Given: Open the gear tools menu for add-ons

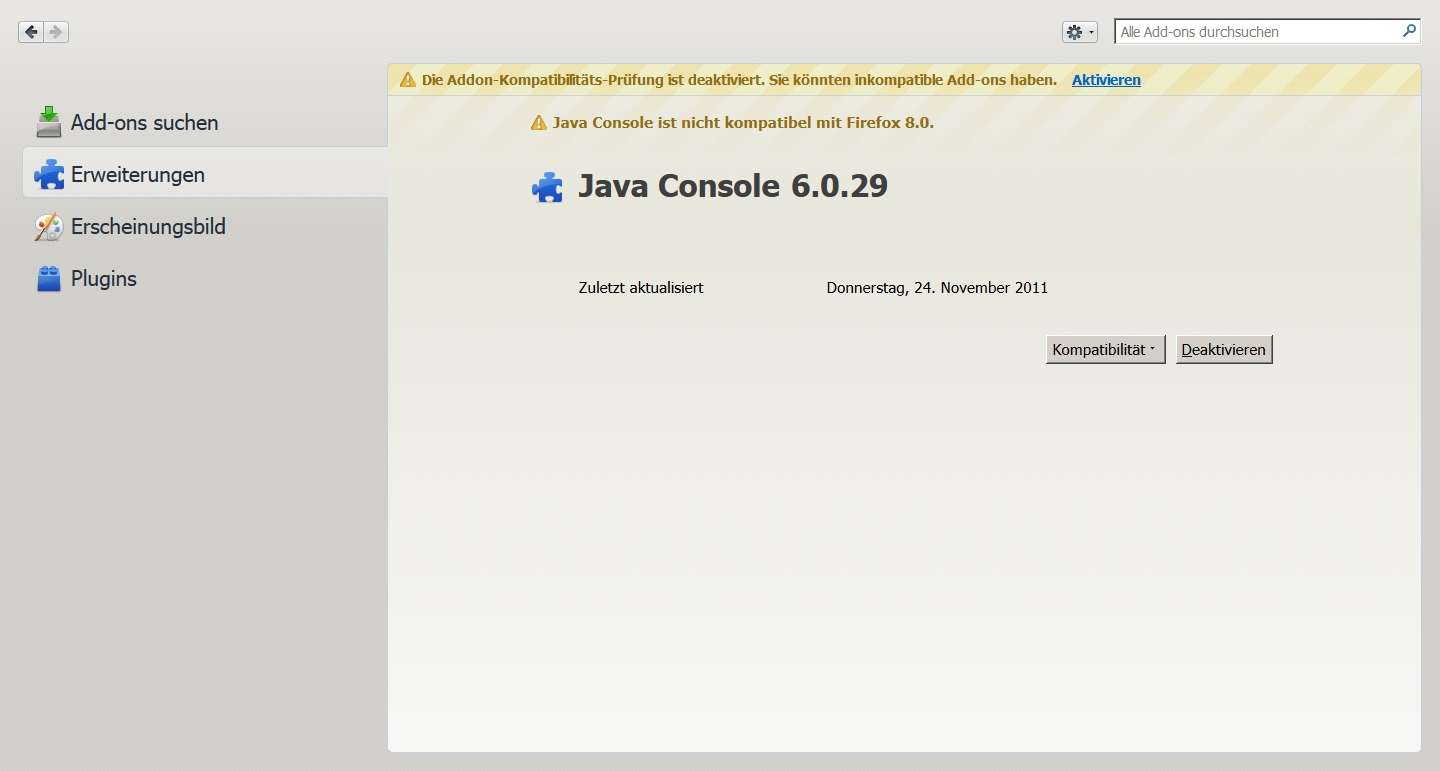Looking at the screenshot, I should coord(1079,32).
